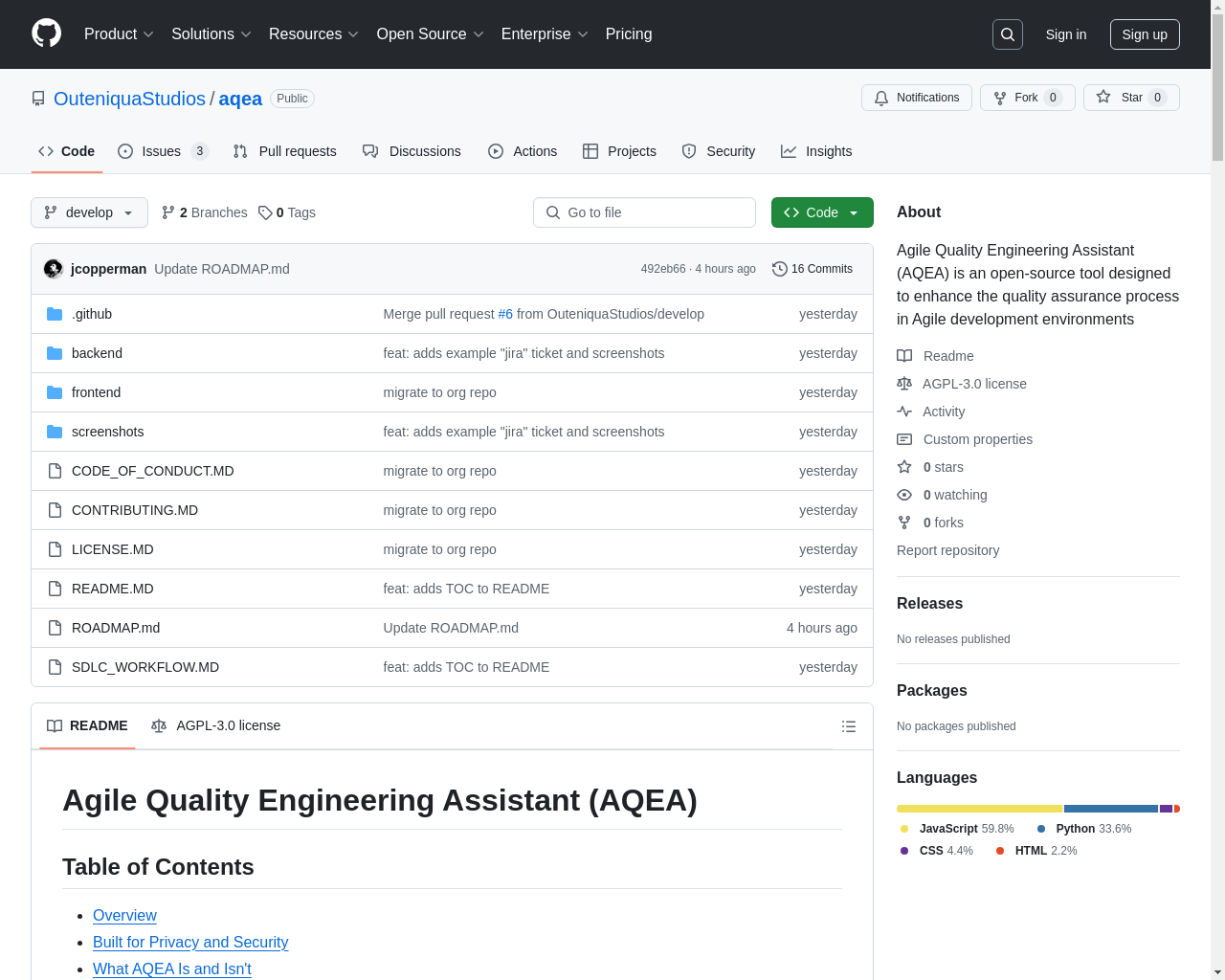Click the watching eye icon
This screenshot has width=1225, height=980.
point(904,495)
